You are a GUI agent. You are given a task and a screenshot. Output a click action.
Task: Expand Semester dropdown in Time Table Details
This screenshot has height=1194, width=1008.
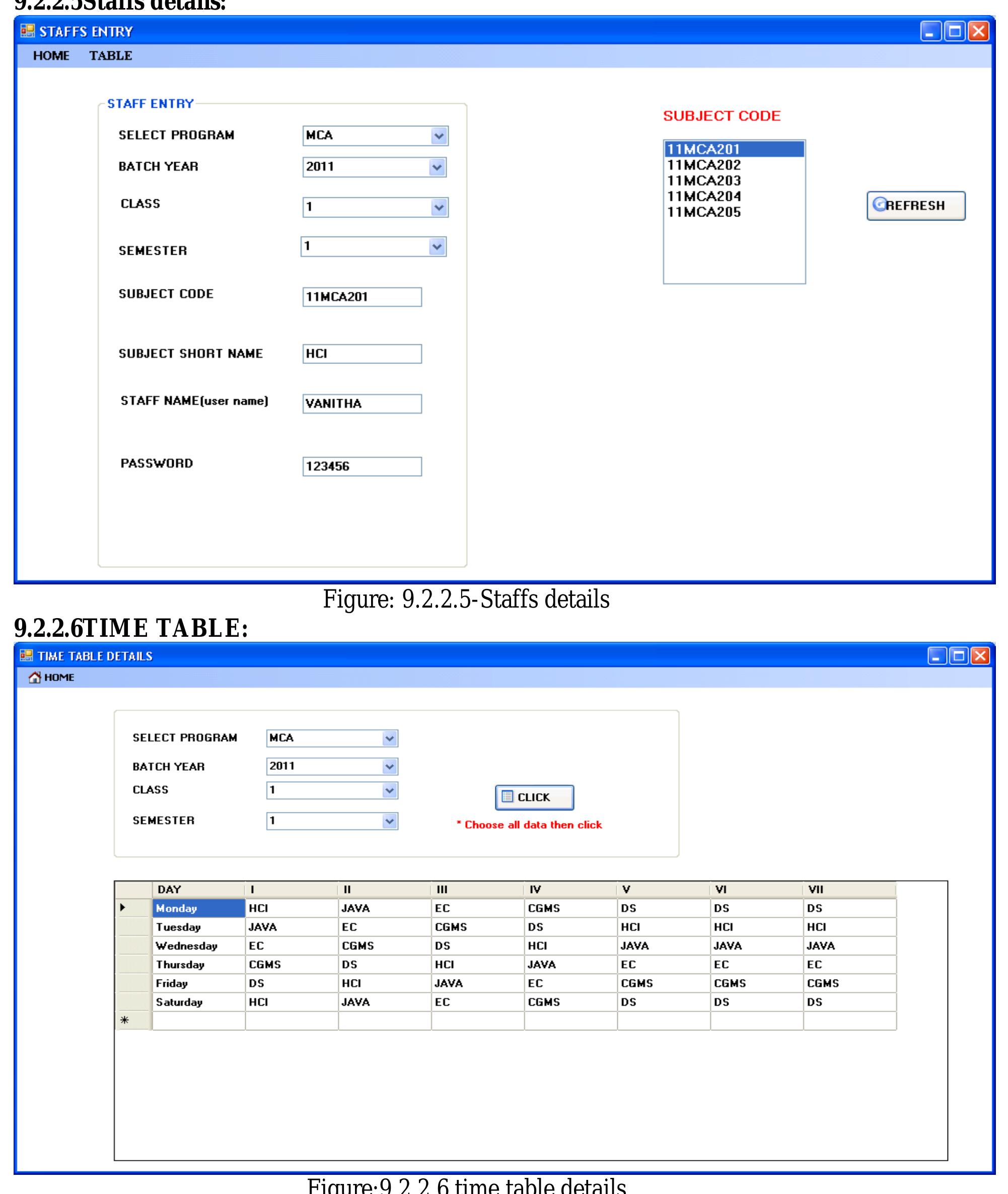pos(390,821)
